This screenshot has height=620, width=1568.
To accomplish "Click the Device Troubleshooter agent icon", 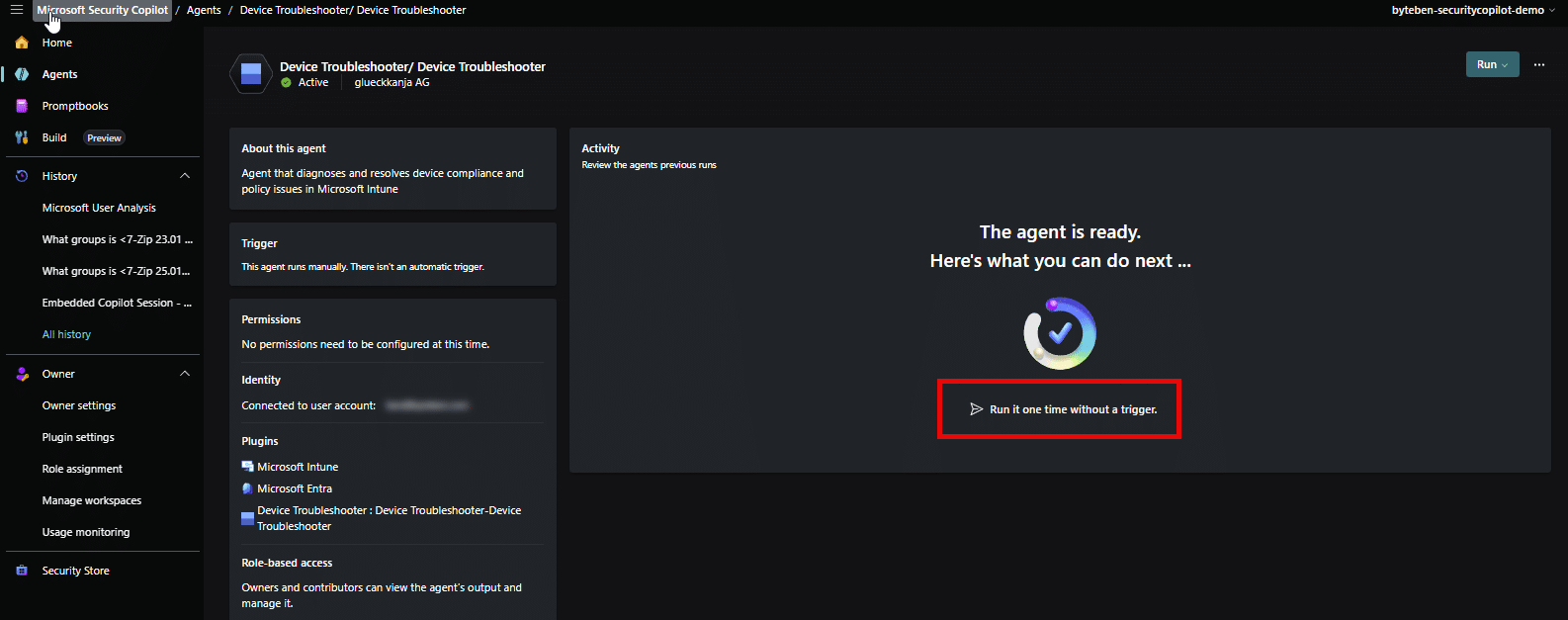I will click(251, 74).
